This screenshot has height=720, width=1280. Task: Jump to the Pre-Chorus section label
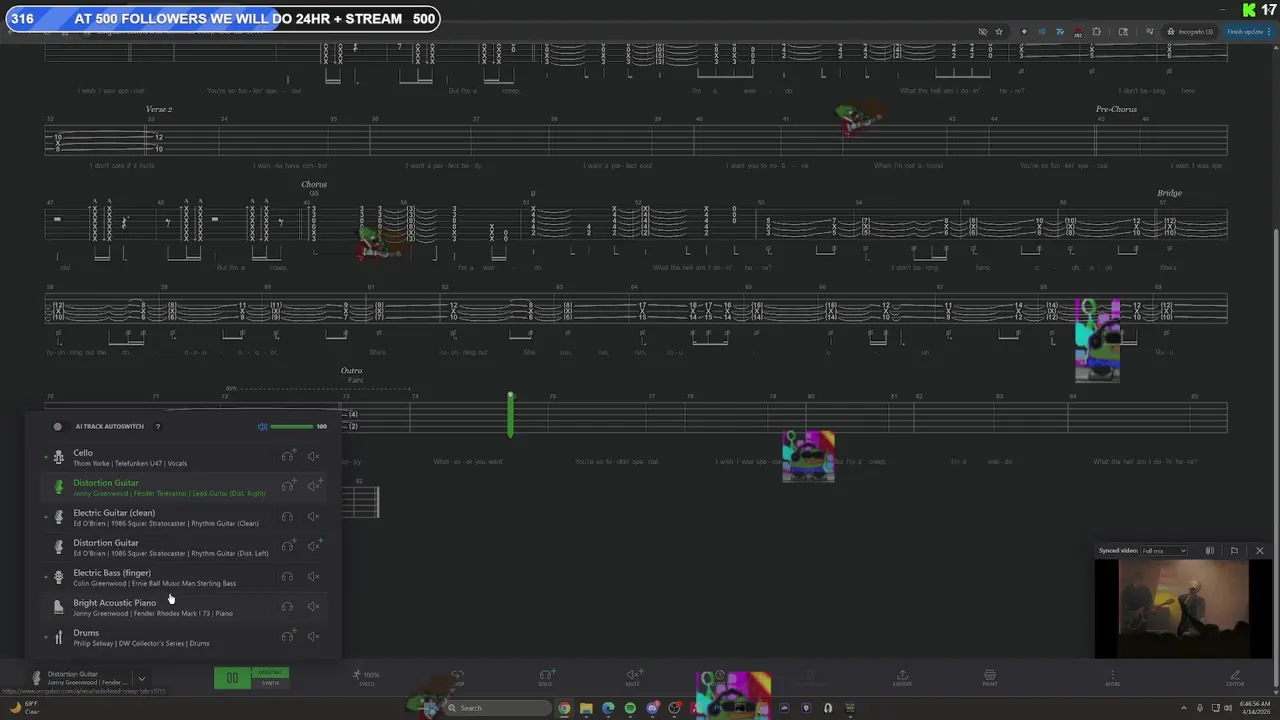(x=1116, y=109)
